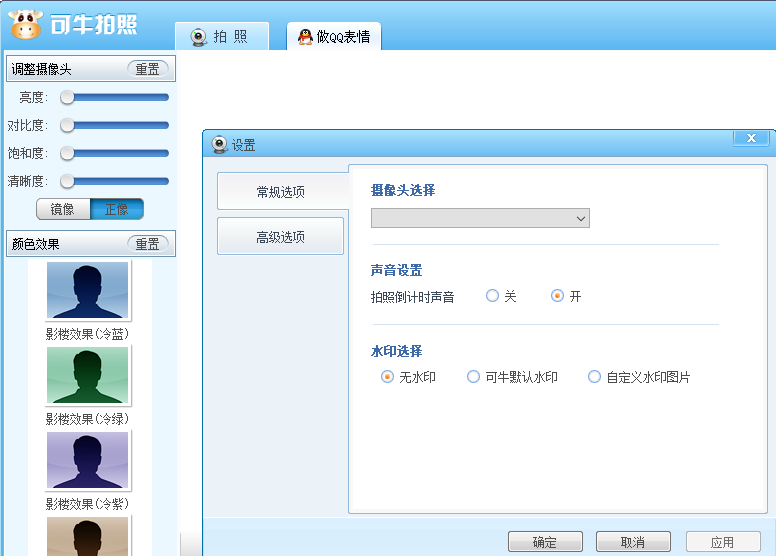
Task: Click the webcam icon on 拍照 tab
Action: click(x=198, y=37)
